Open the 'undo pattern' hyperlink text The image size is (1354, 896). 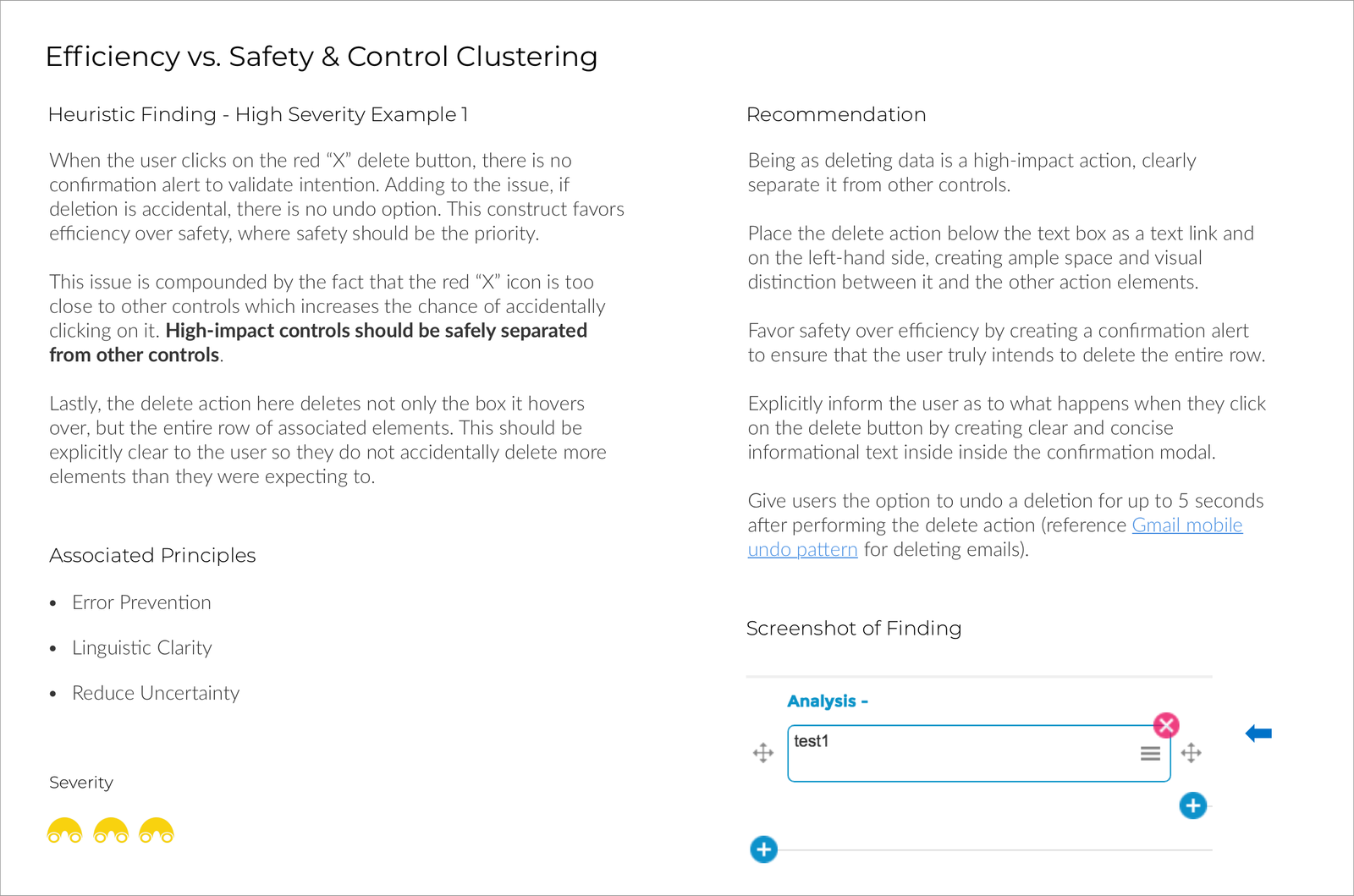point(802,550)
